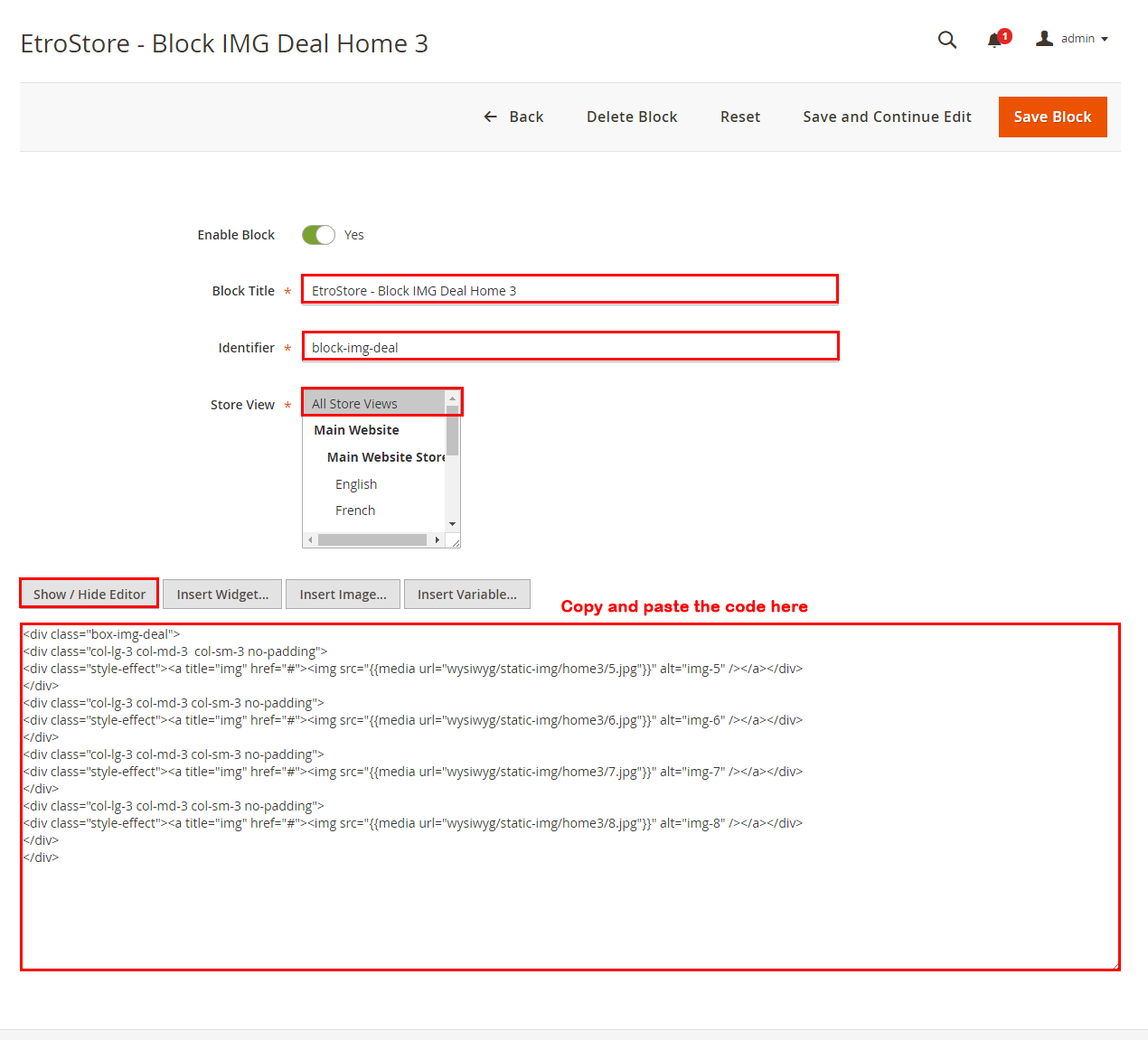Image resolution: width=1148 pixels, height=1040 pixels.
Task: Select the French store view
Action: point(373,511)
